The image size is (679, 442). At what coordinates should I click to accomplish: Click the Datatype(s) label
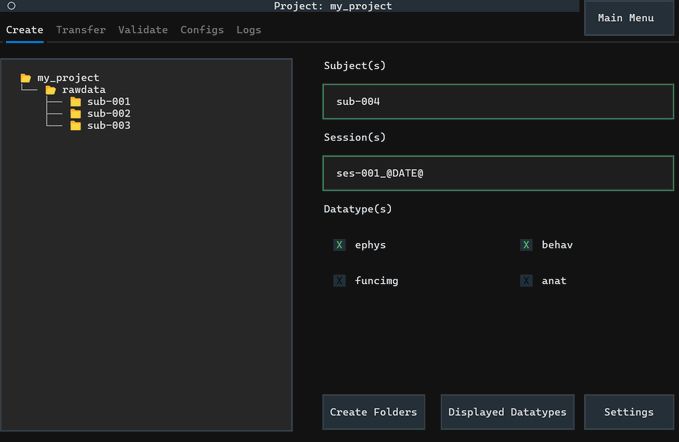[x=358, y=209]
